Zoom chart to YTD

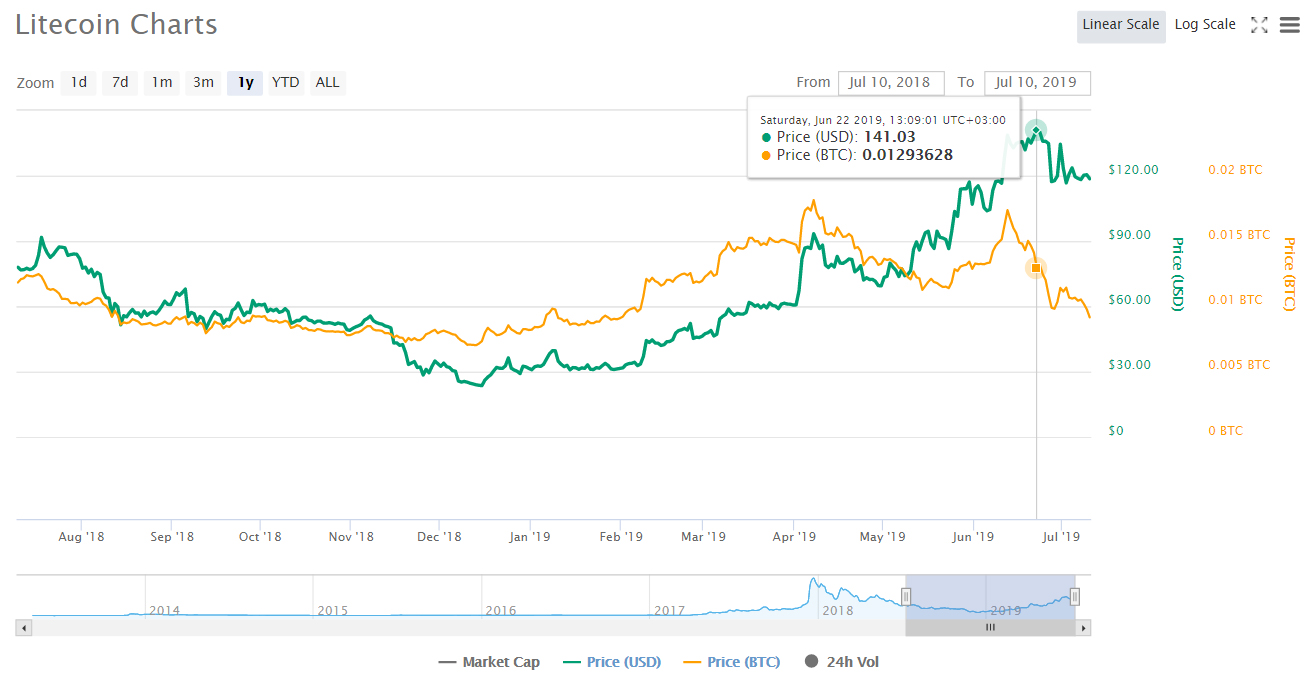[x=286, y=83]
